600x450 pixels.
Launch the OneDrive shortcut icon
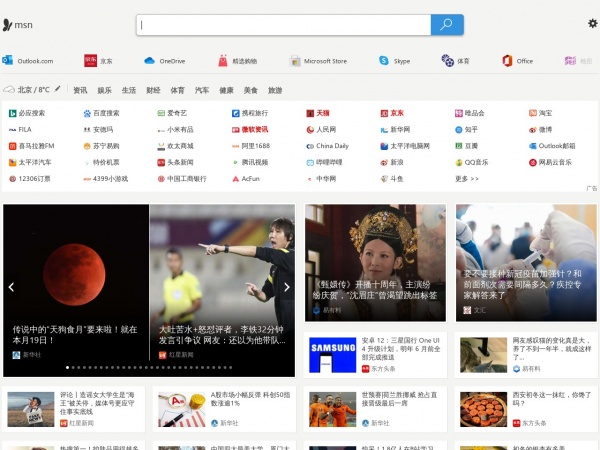pos(150,60)
